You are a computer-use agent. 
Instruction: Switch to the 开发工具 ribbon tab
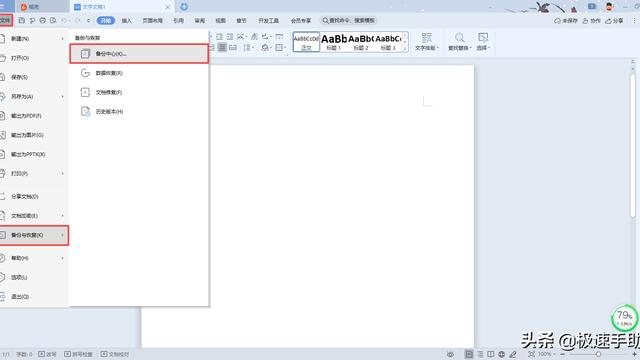268,20
